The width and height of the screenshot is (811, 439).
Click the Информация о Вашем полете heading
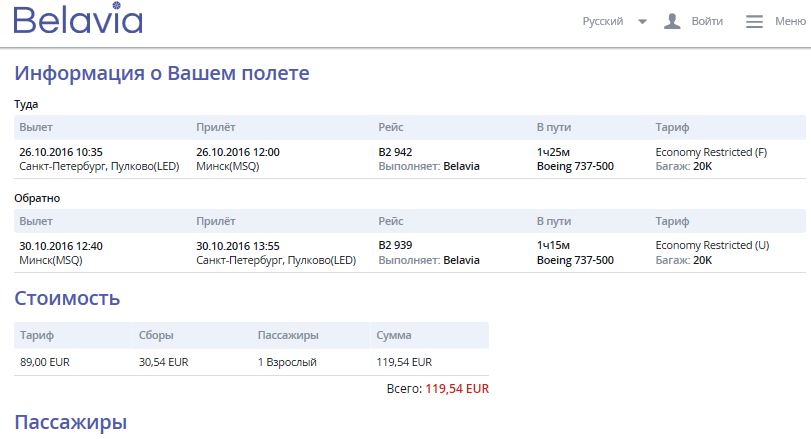[x=162, y=73]
